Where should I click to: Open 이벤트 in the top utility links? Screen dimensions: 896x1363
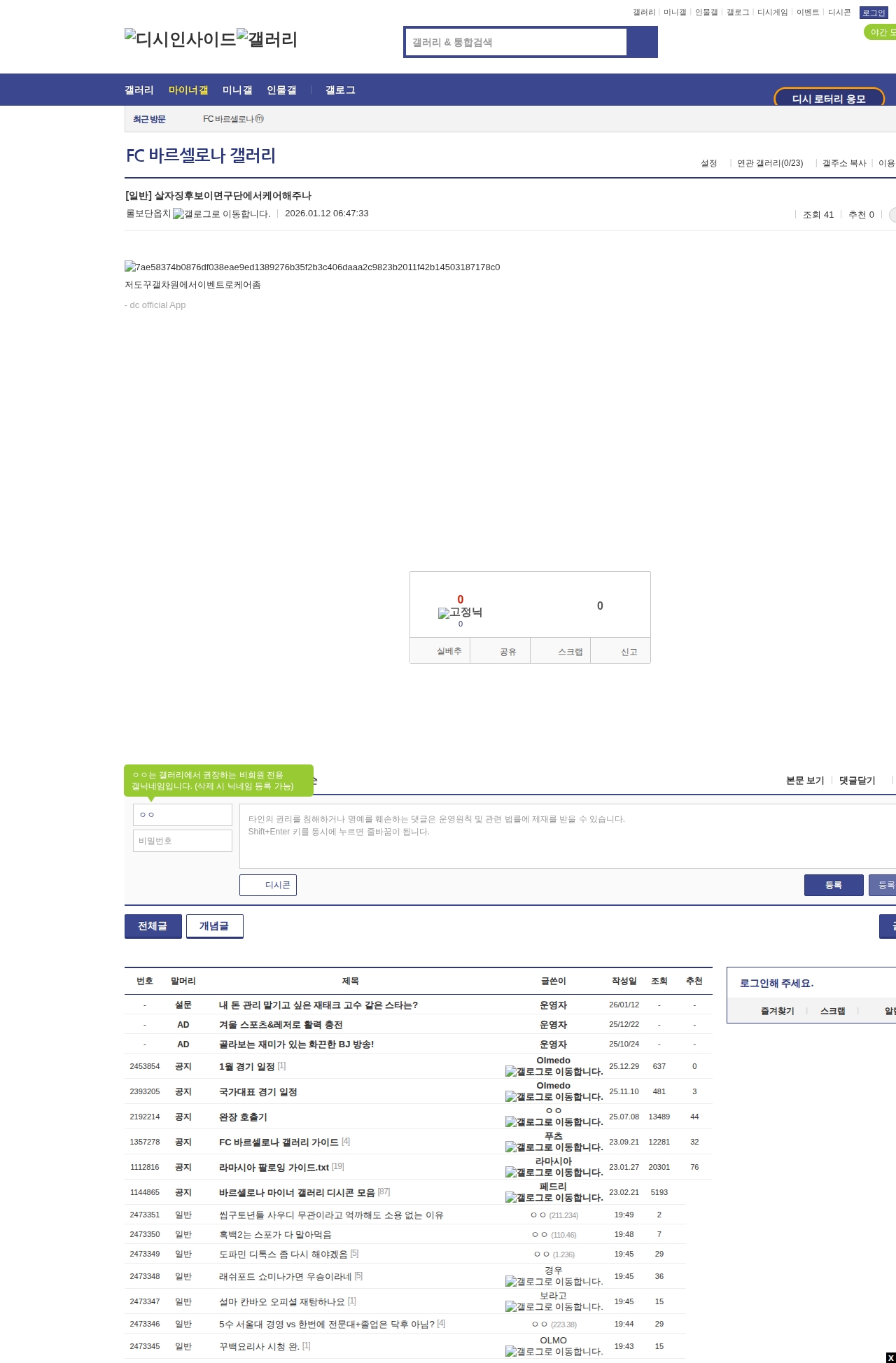click(808, 13)
